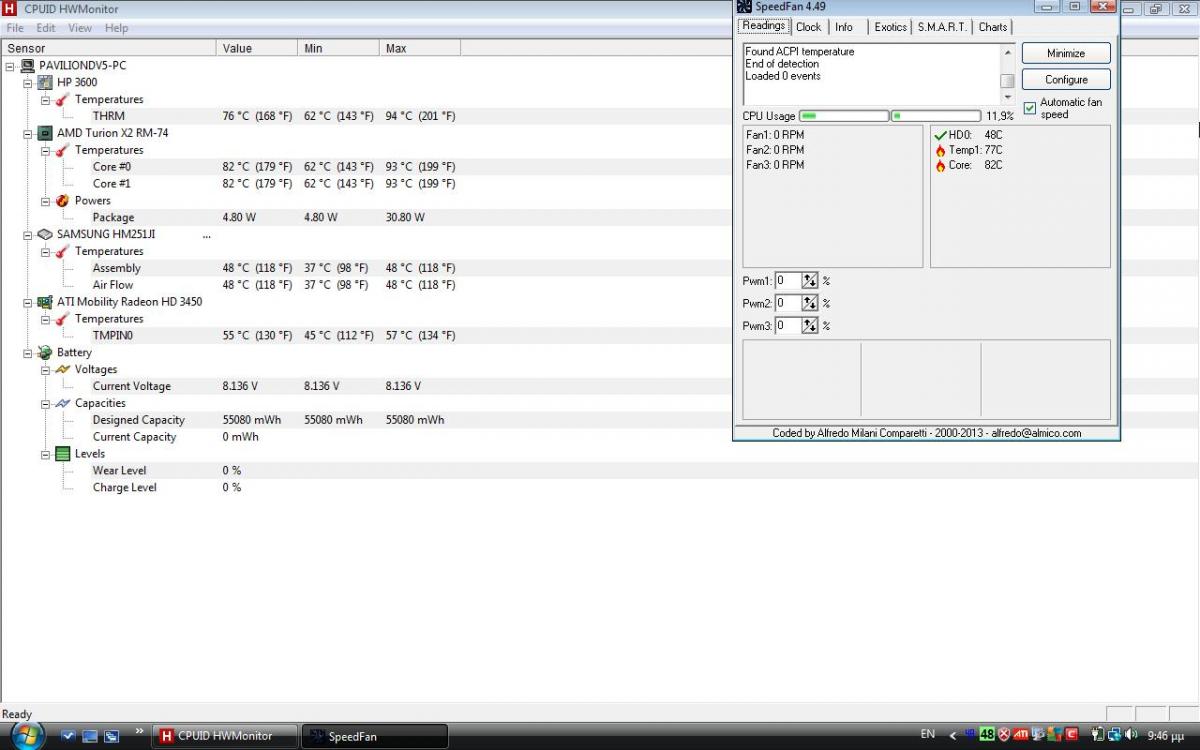
Task: Click the SAMSUNG HM251JI hard drive icon
Action: click(46, 234)
